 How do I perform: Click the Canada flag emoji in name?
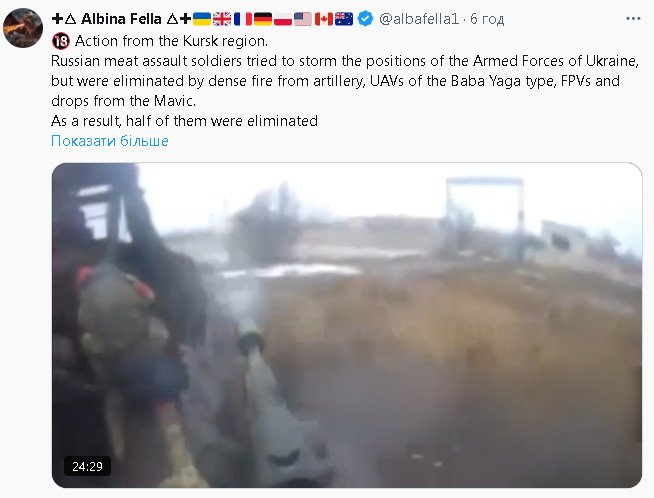coord(324,19)
